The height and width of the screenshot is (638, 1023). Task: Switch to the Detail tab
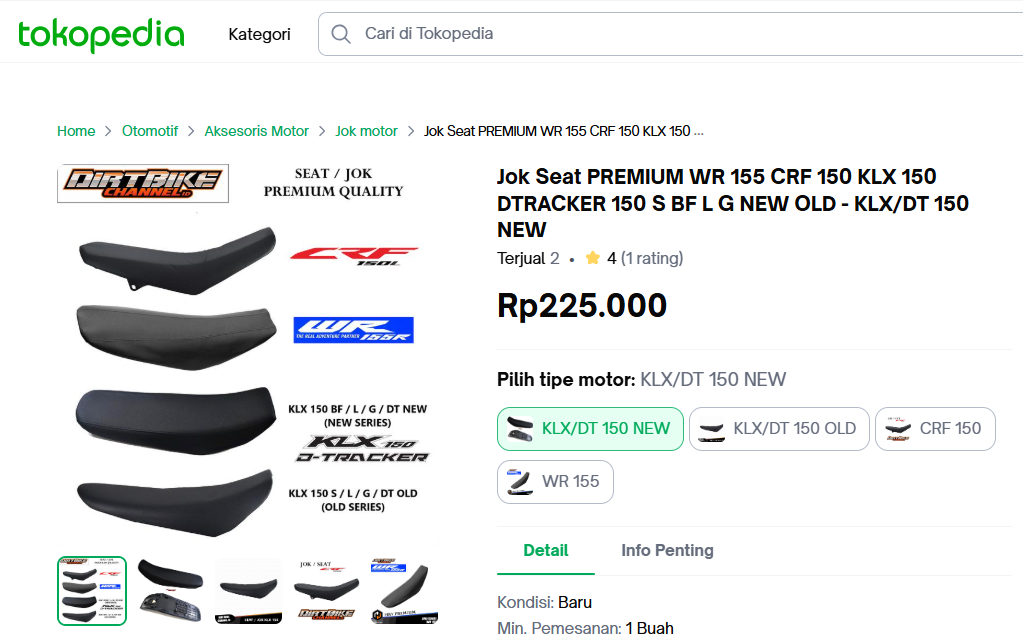click(x=546, y=550)
